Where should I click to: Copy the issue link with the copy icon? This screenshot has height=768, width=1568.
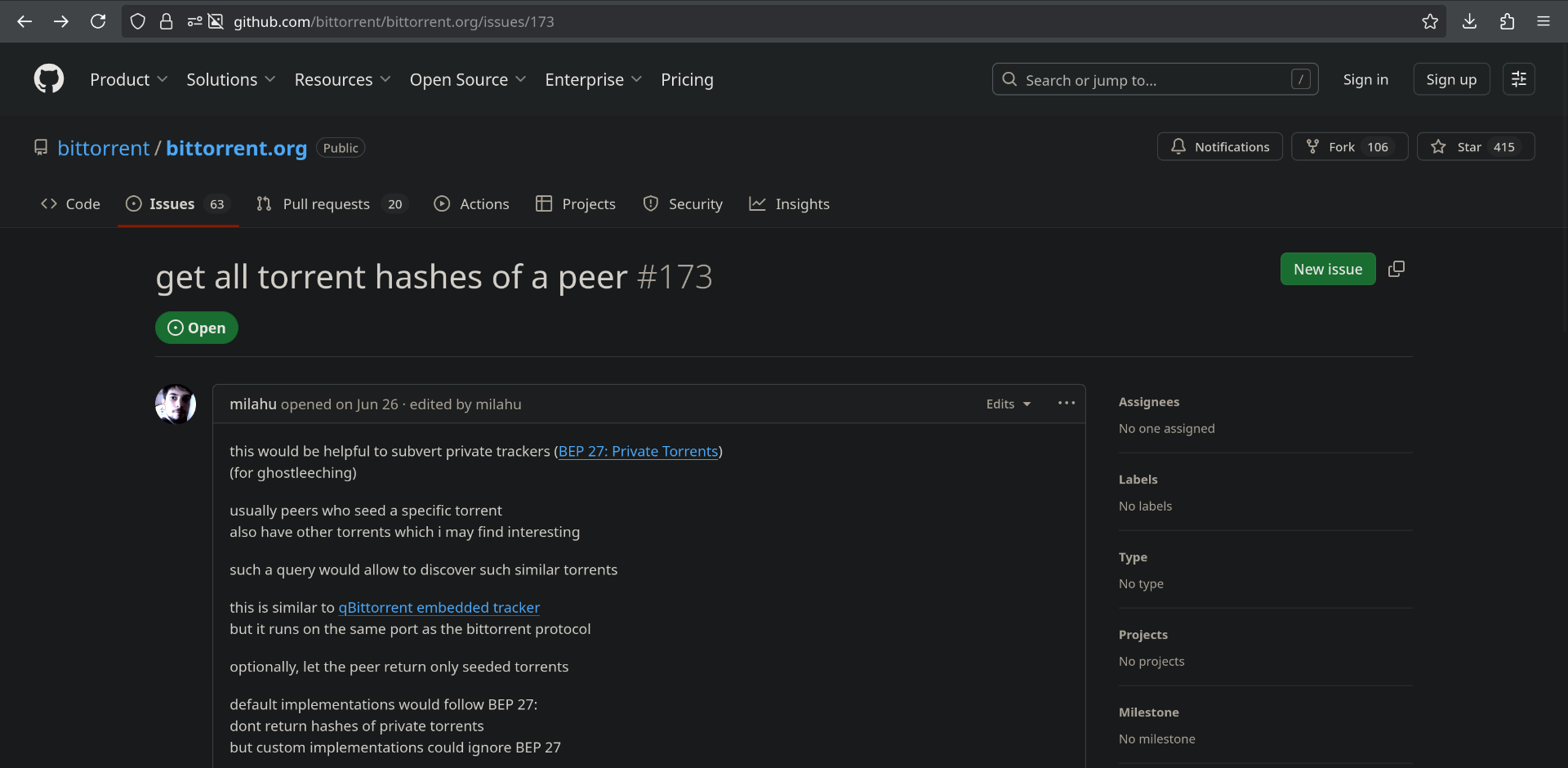[1396, 269]
